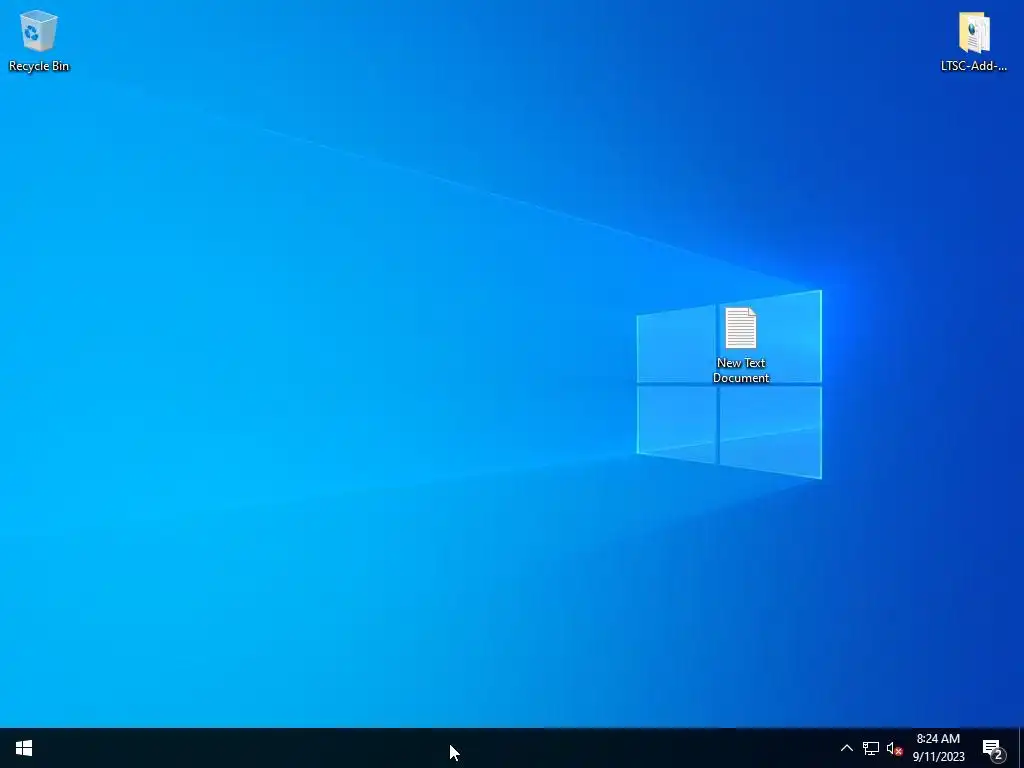Click the Show desktop strip at taskbar edge
Image resolution: width=1024 pixels, height=768 pixels.
coord(1021,748)
